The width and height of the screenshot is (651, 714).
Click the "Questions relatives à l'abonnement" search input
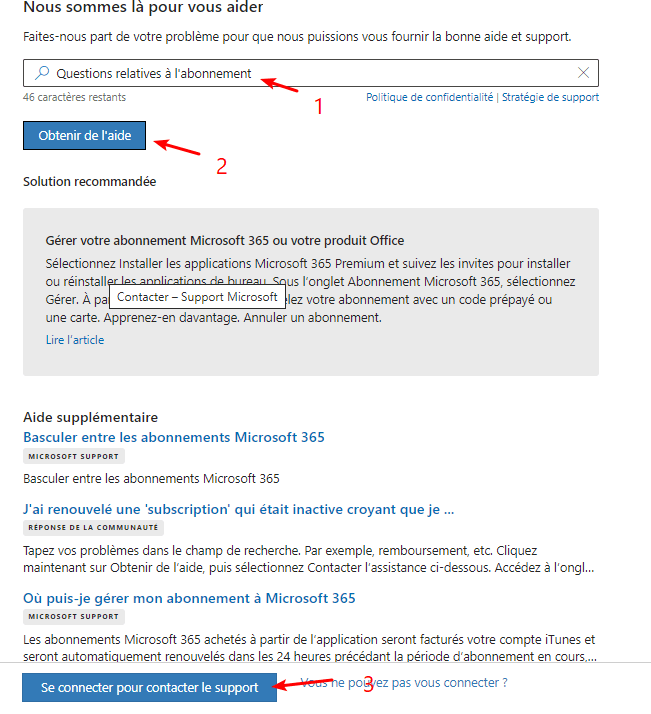tap(311, 73)
